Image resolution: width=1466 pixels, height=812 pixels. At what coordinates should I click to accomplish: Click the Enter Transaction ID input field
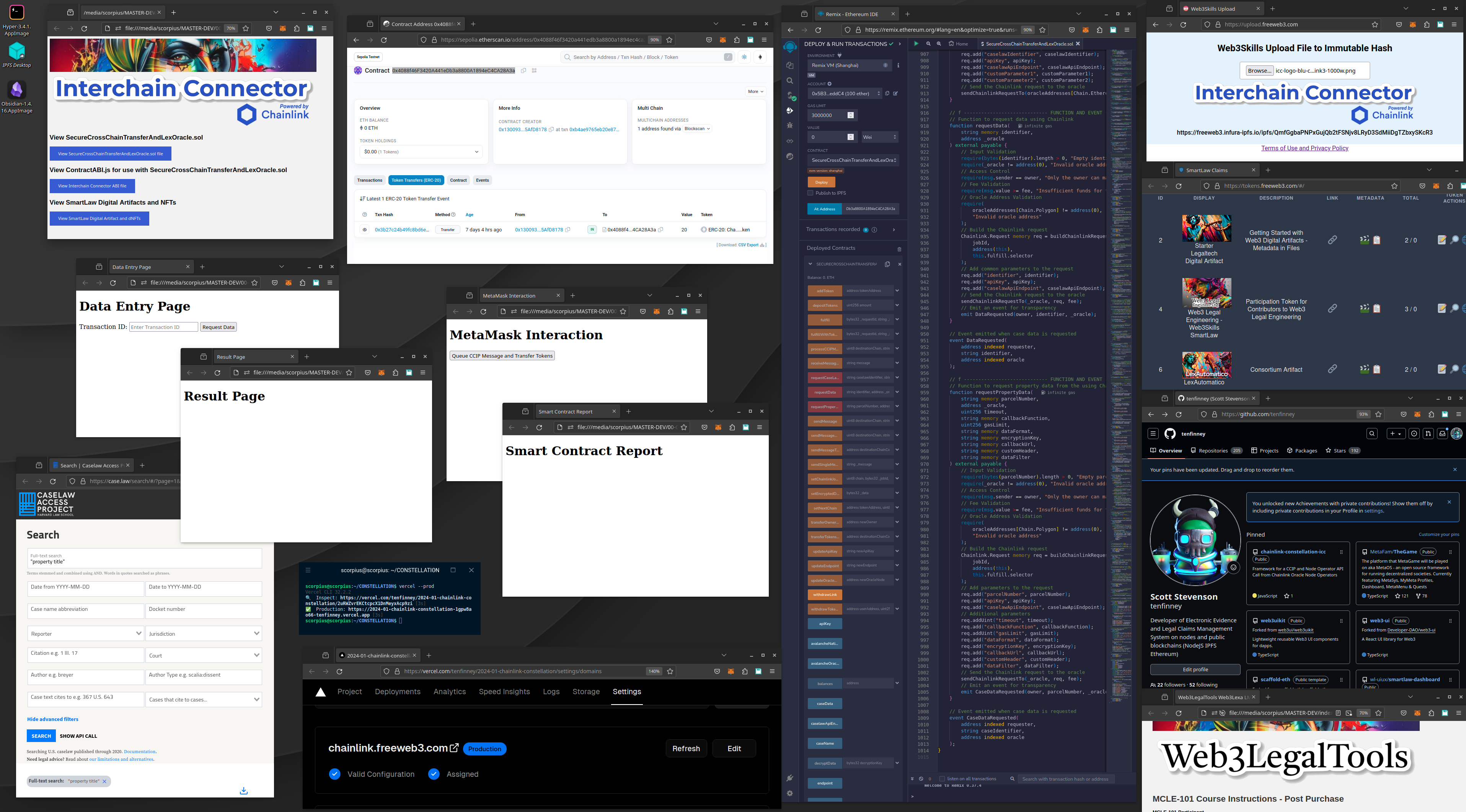click(x=163, y=327)
